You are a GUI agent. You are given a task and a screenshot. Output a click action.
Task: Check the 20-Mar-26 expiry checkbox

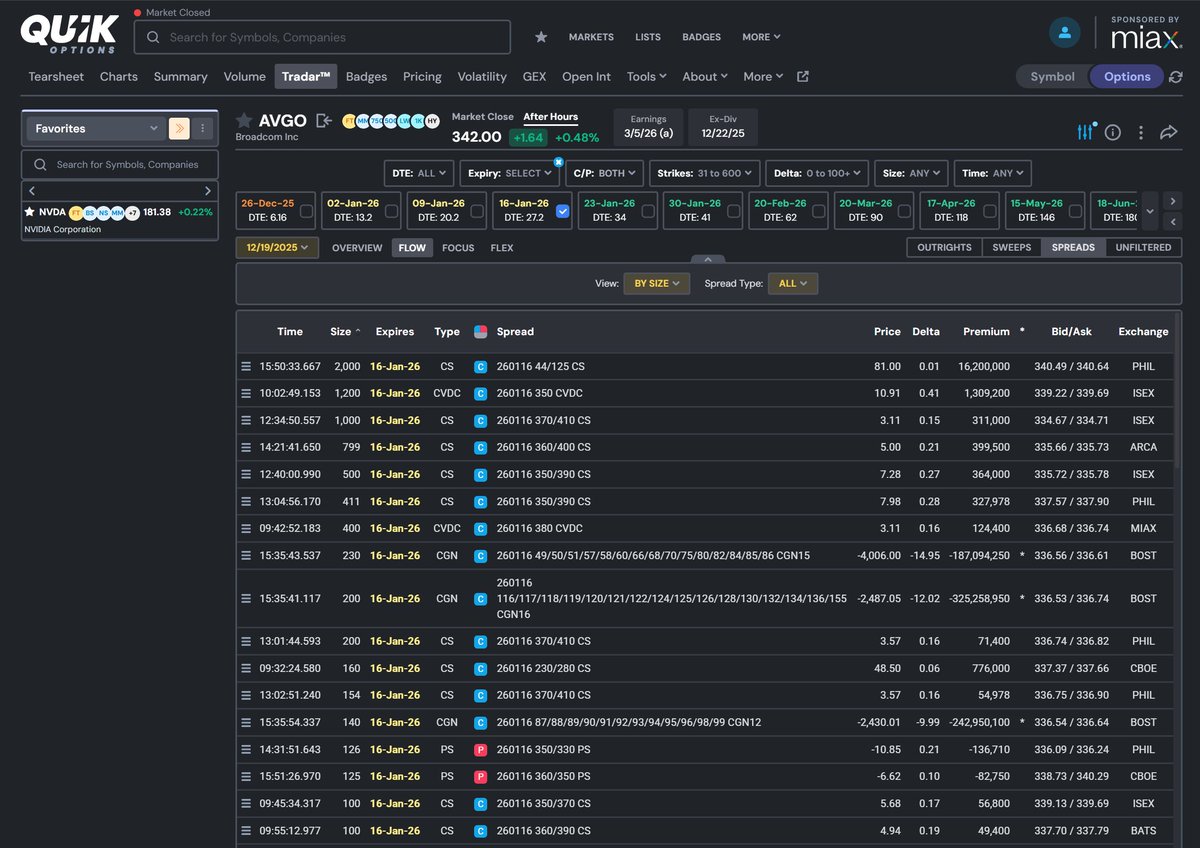tap(905, 211)
